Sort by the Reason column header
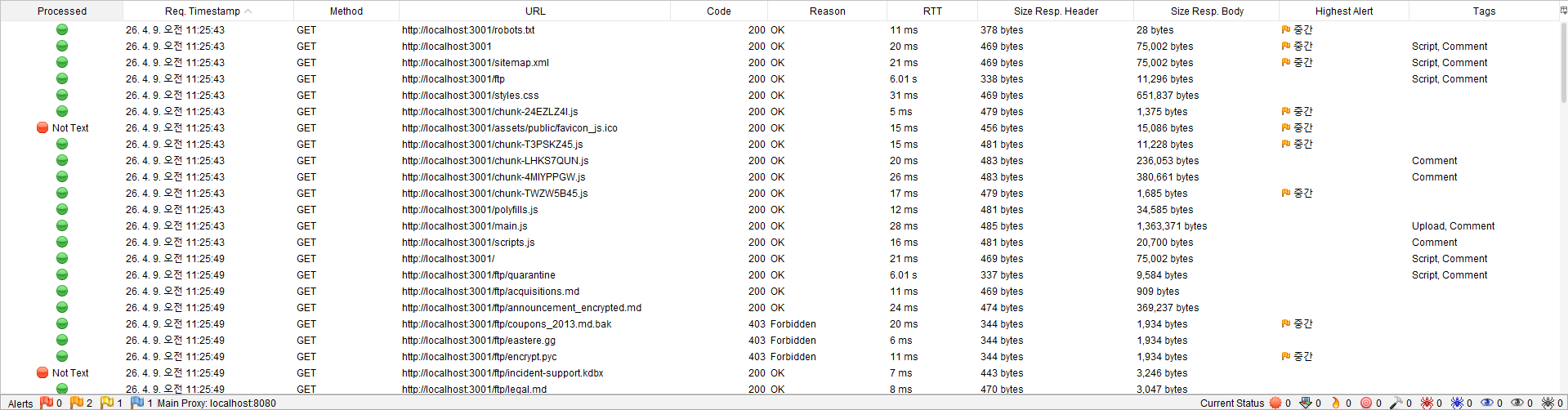Viewport: 1568px width, 410px height. pos(828,11)
